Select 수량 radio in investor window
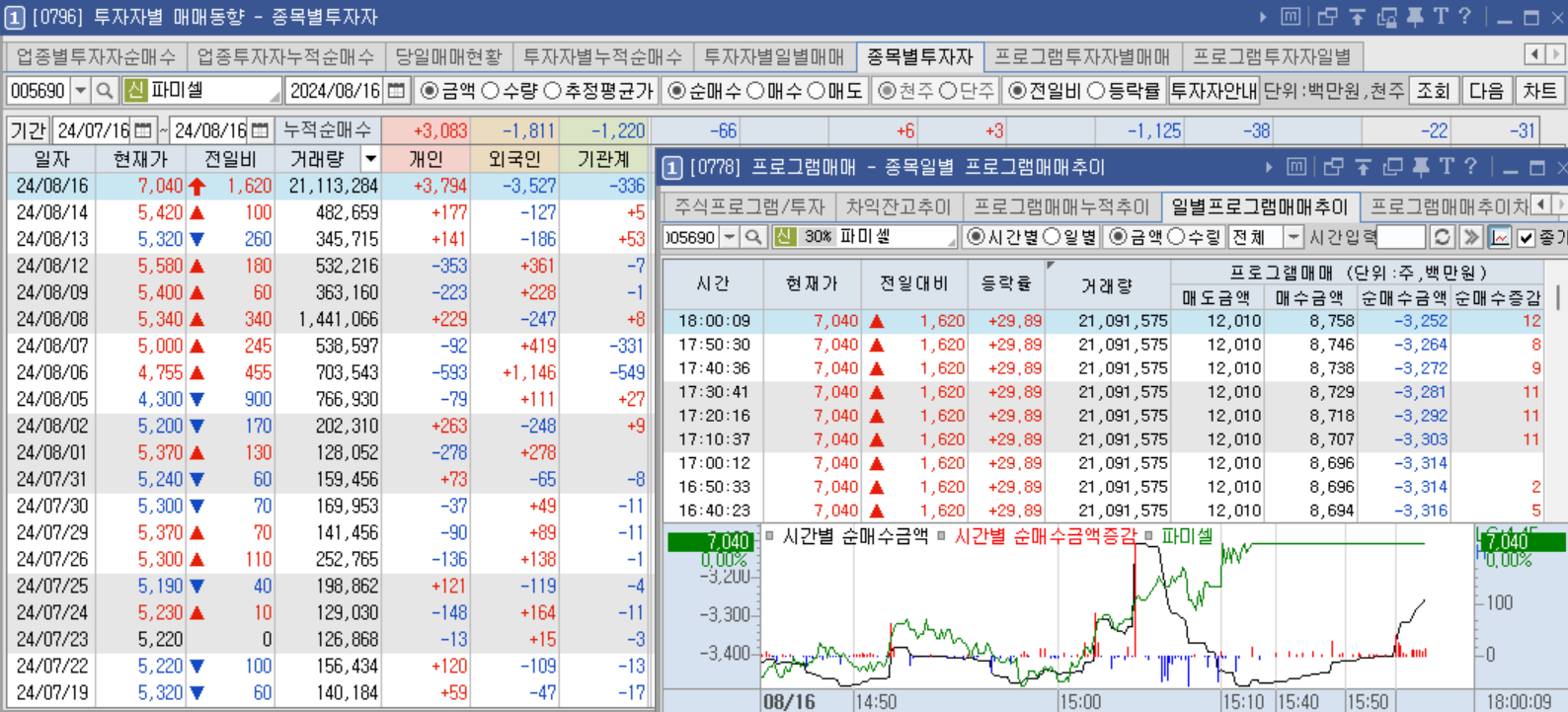The width and height of the screenshot is (1568, 712). point(491,91)
